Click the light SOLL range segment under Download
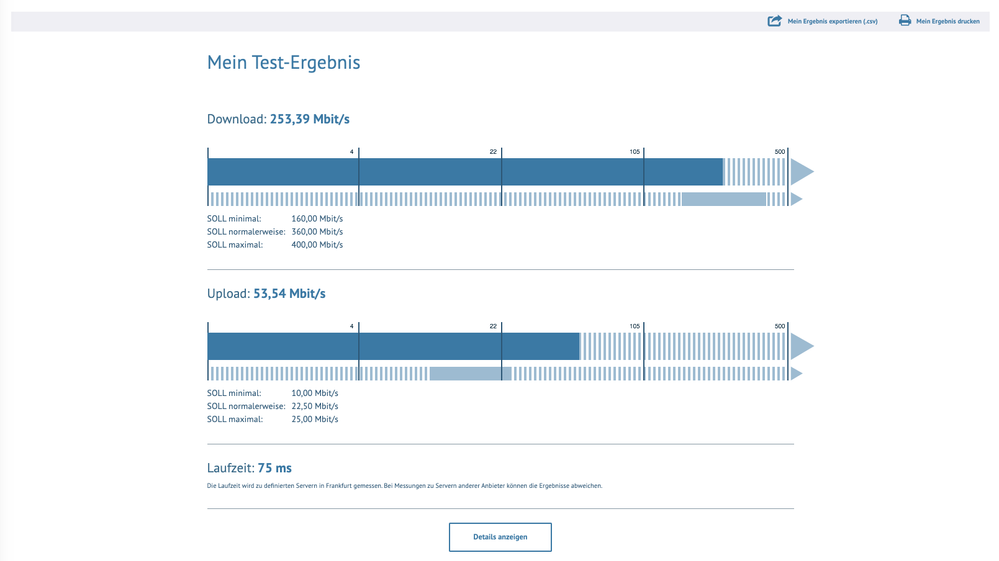Image resolution: width=999 pixels, height=561 pixels. tap(723, 199)
